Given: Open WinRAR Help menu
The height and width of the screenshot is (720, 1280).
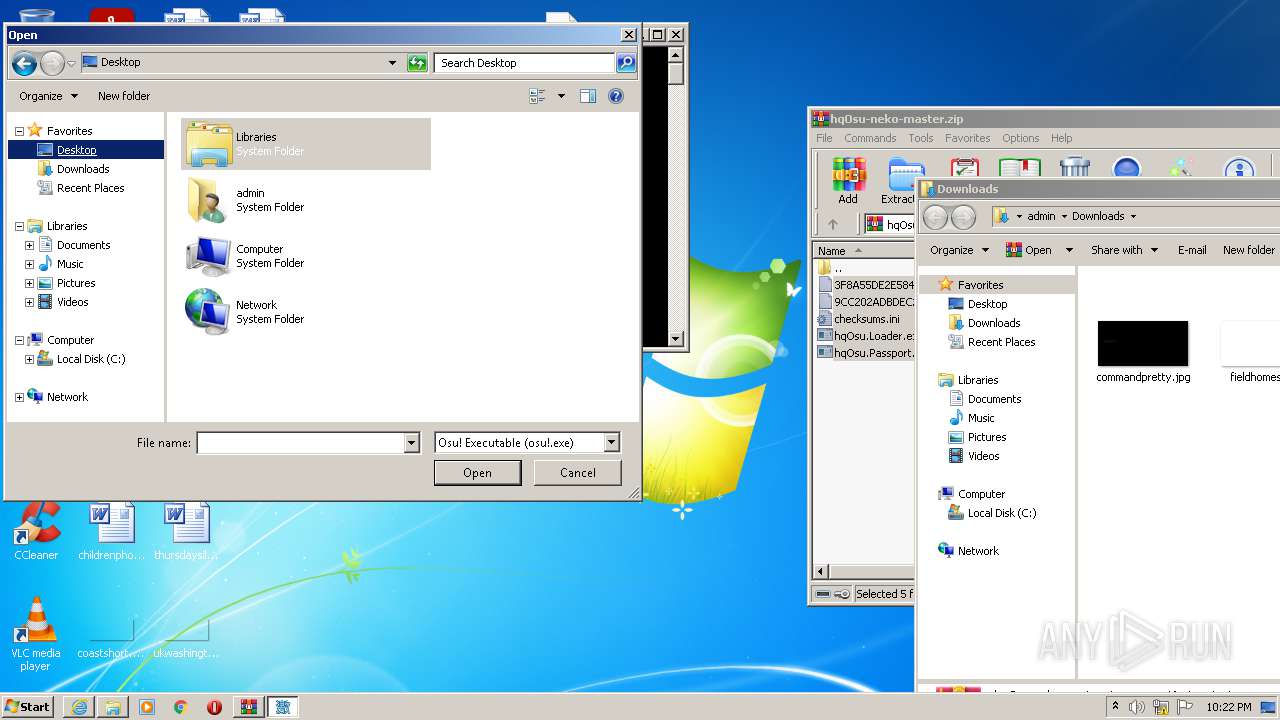Looking at the screenshot, I should tap(1062, 138).
